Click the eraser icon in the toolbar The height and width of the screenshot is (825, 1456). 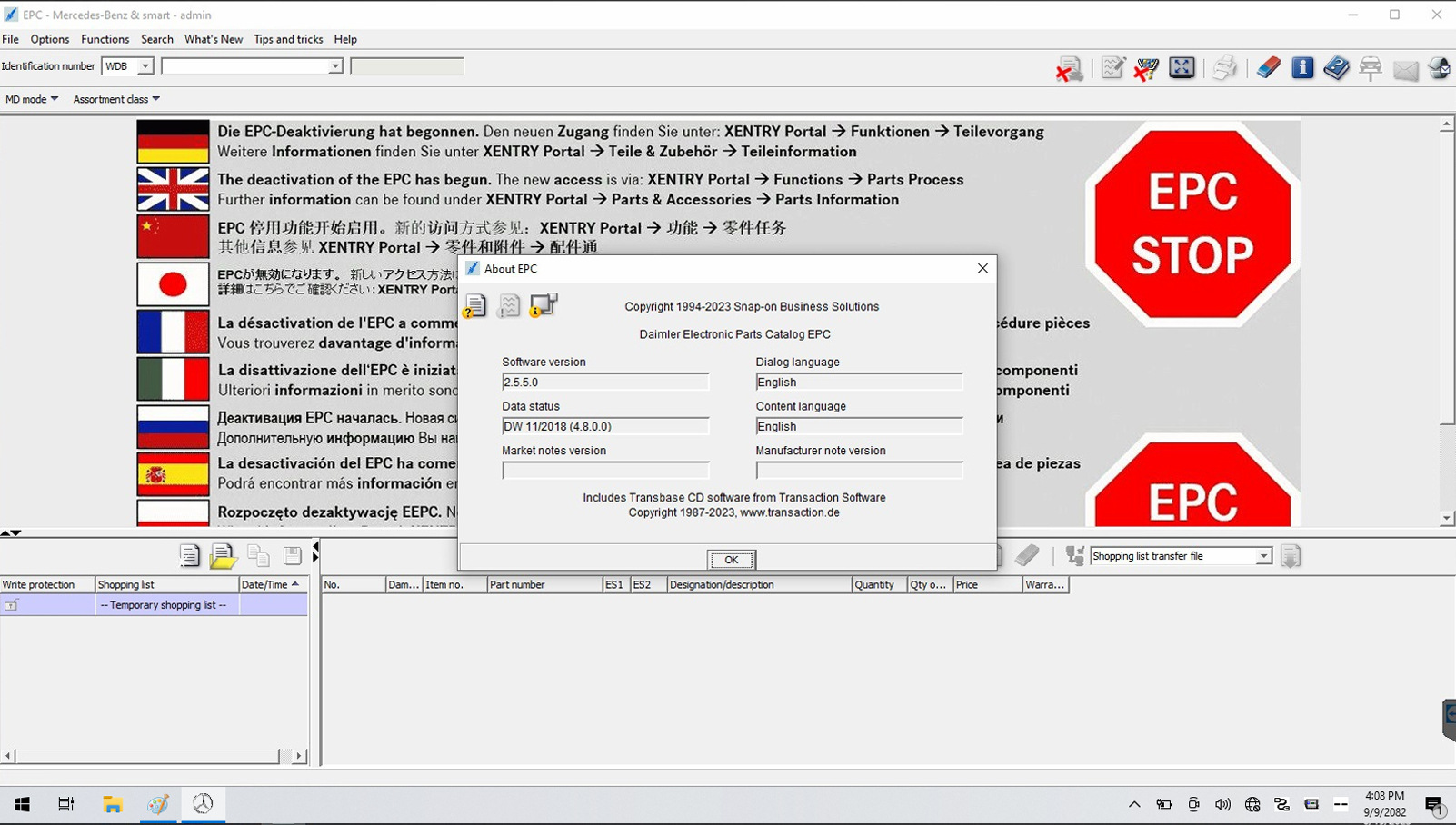[1269, 67]
